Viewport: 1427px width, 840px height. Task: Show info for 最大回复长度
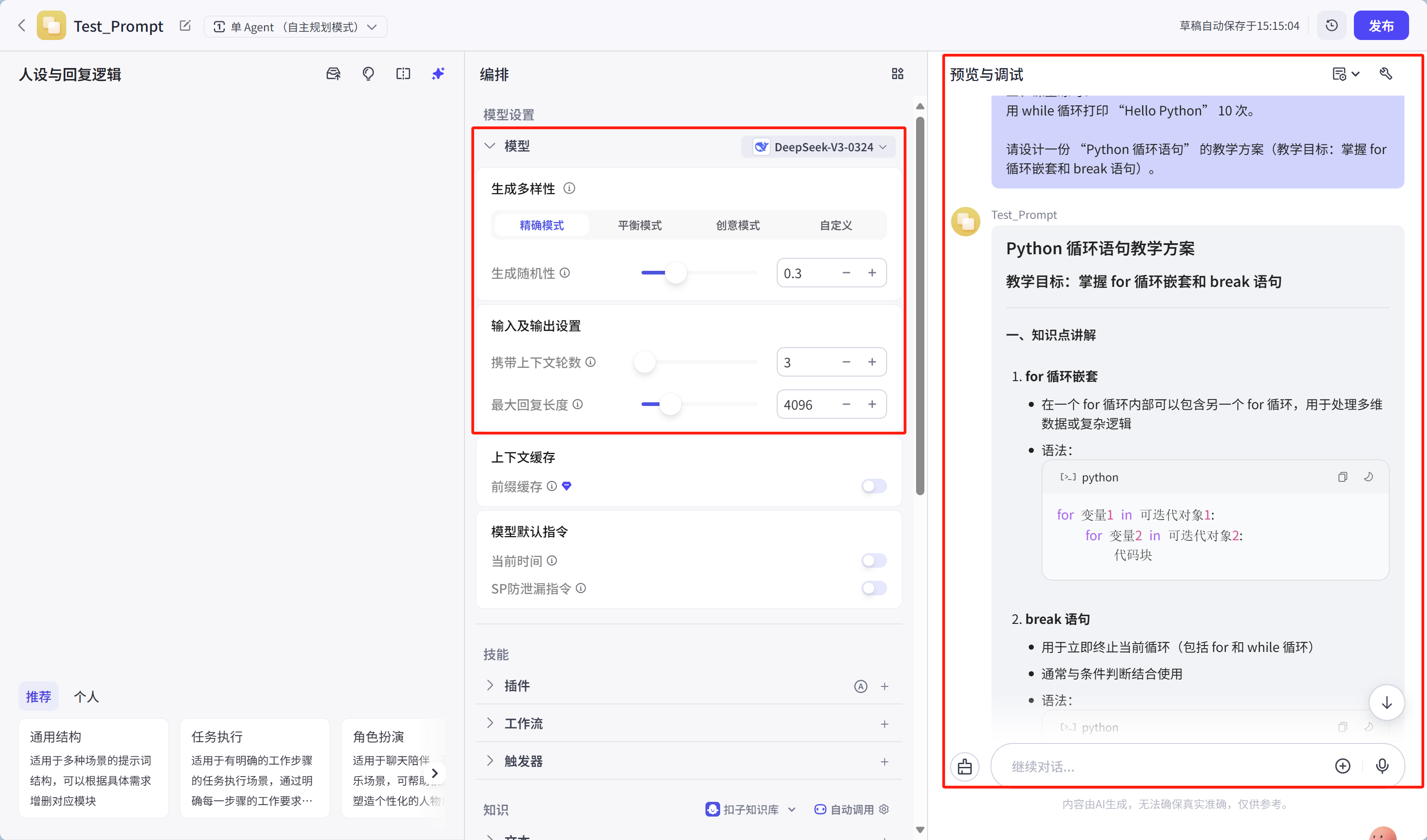(577, 404)
